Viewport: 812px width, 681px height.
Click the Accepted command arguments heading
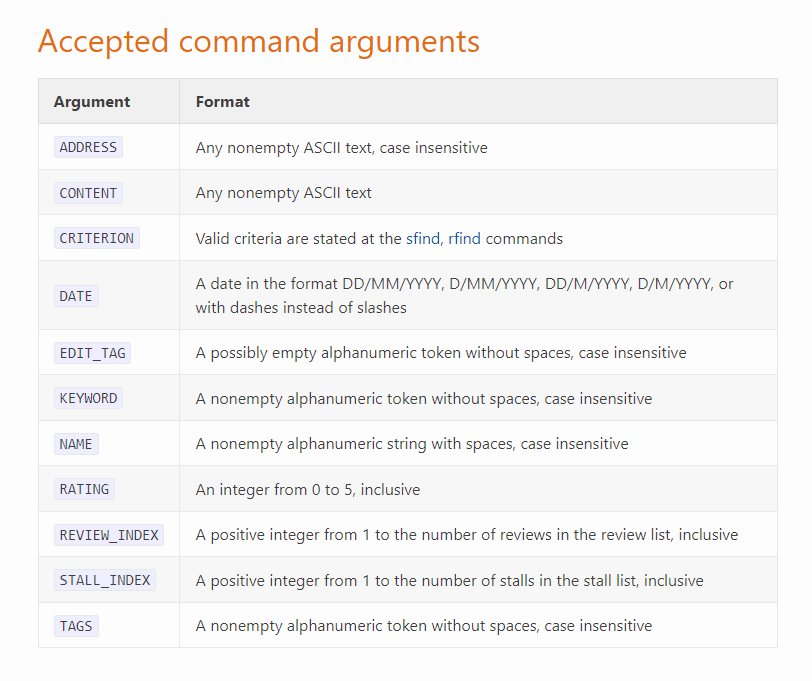(x=258, y=41)
